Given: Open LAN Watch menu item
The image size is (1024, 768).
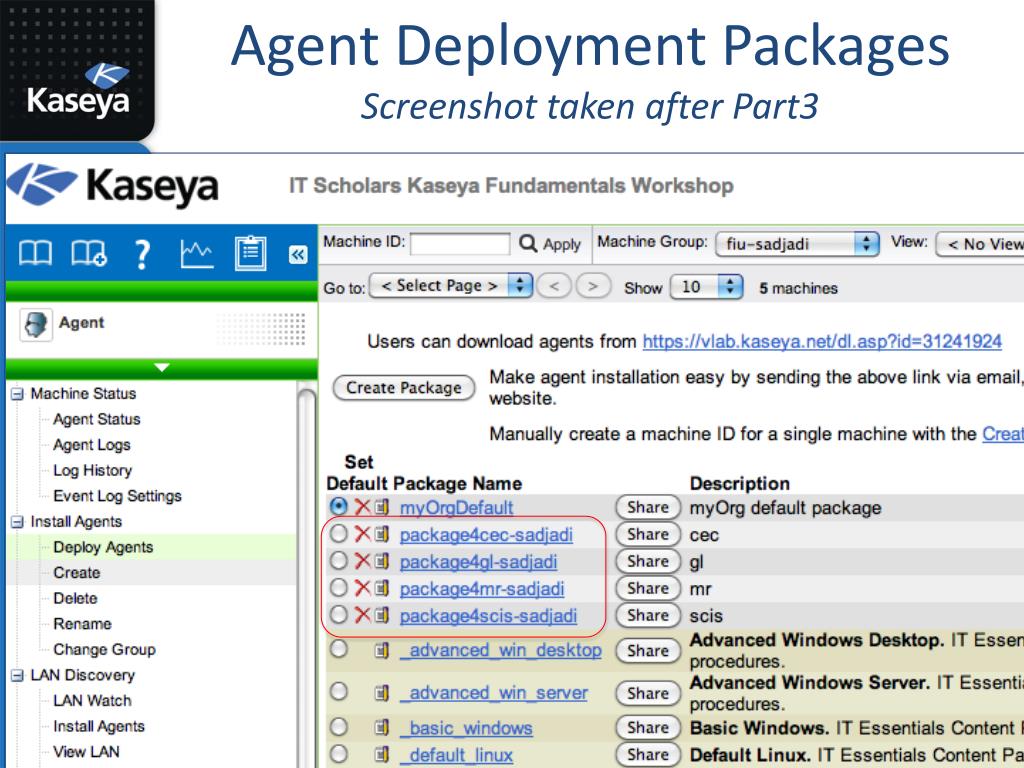Looking at the screenshot, I should 92,701.
